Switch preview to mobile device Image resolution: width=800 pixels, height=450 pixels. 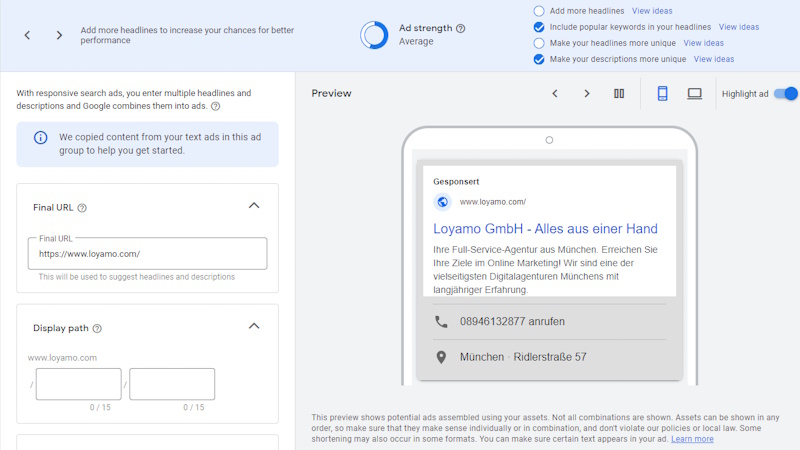[662, 93]
